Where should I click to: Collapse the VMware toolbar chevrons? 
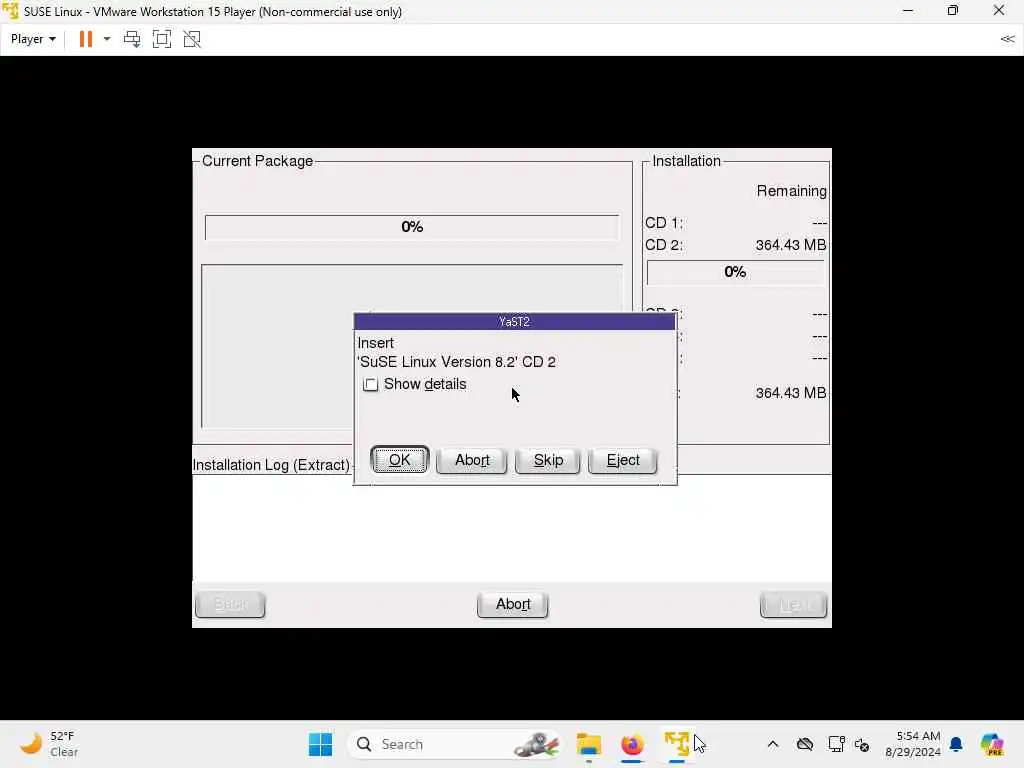pyautogui.click(x=1007, y=39)
